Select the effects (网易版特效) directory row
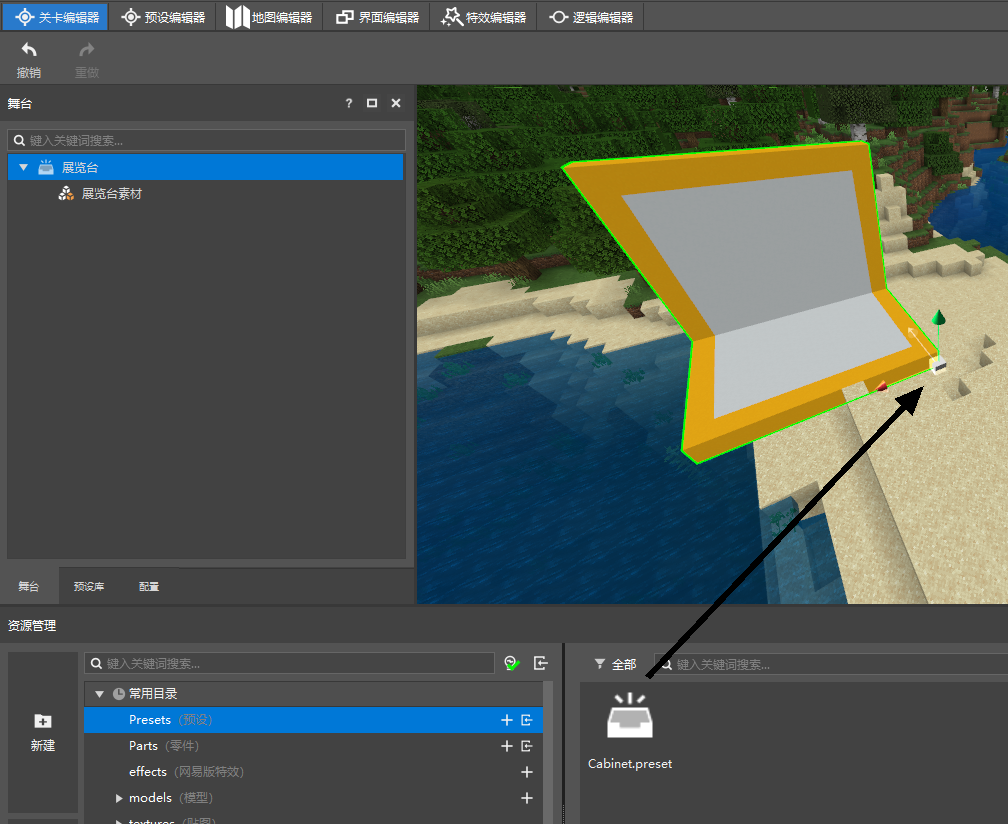1008x824 pixels. 313,771
